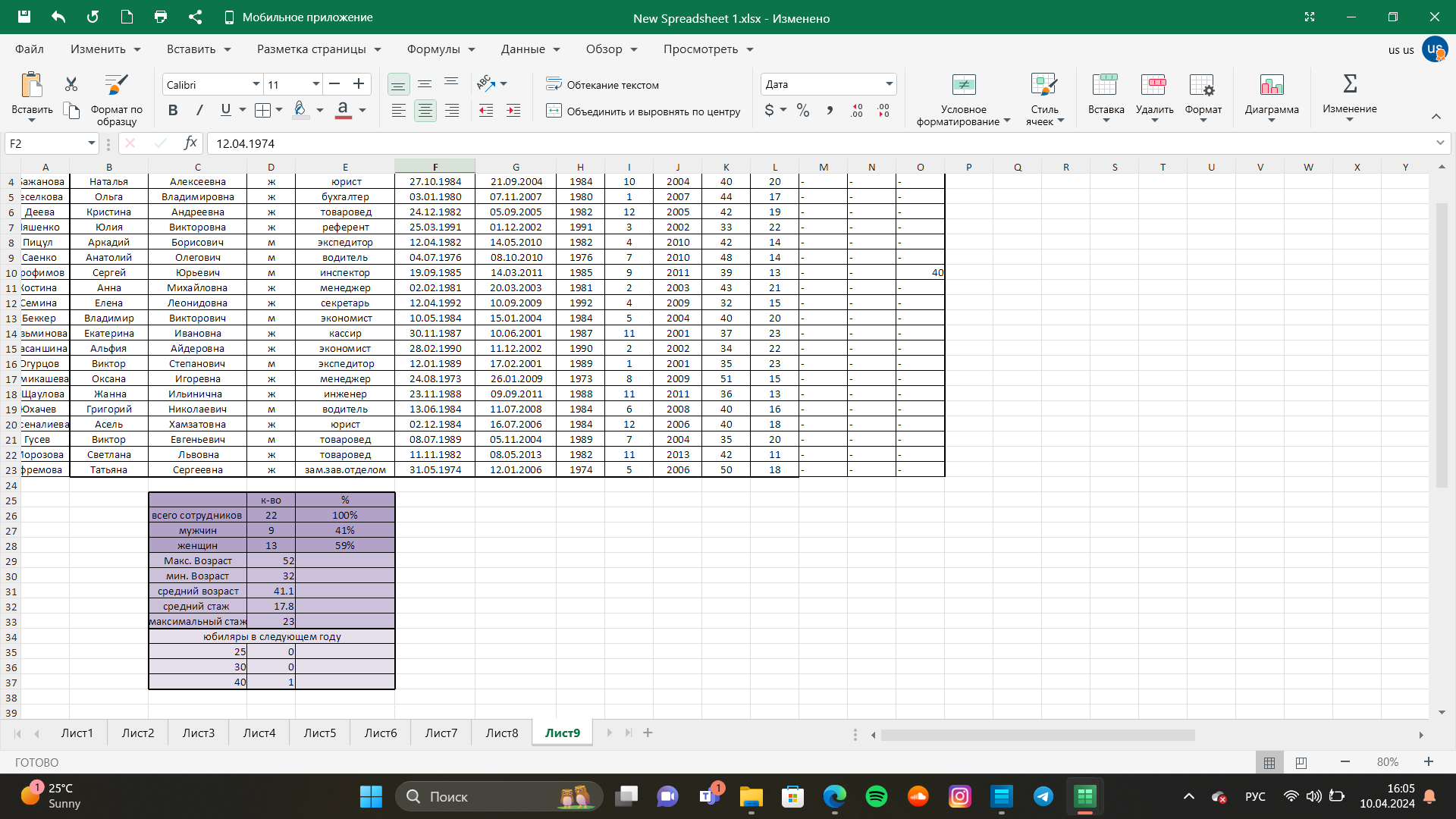Align text to the right
Viewport: 1456px width, 819px height.
[452, 111]
